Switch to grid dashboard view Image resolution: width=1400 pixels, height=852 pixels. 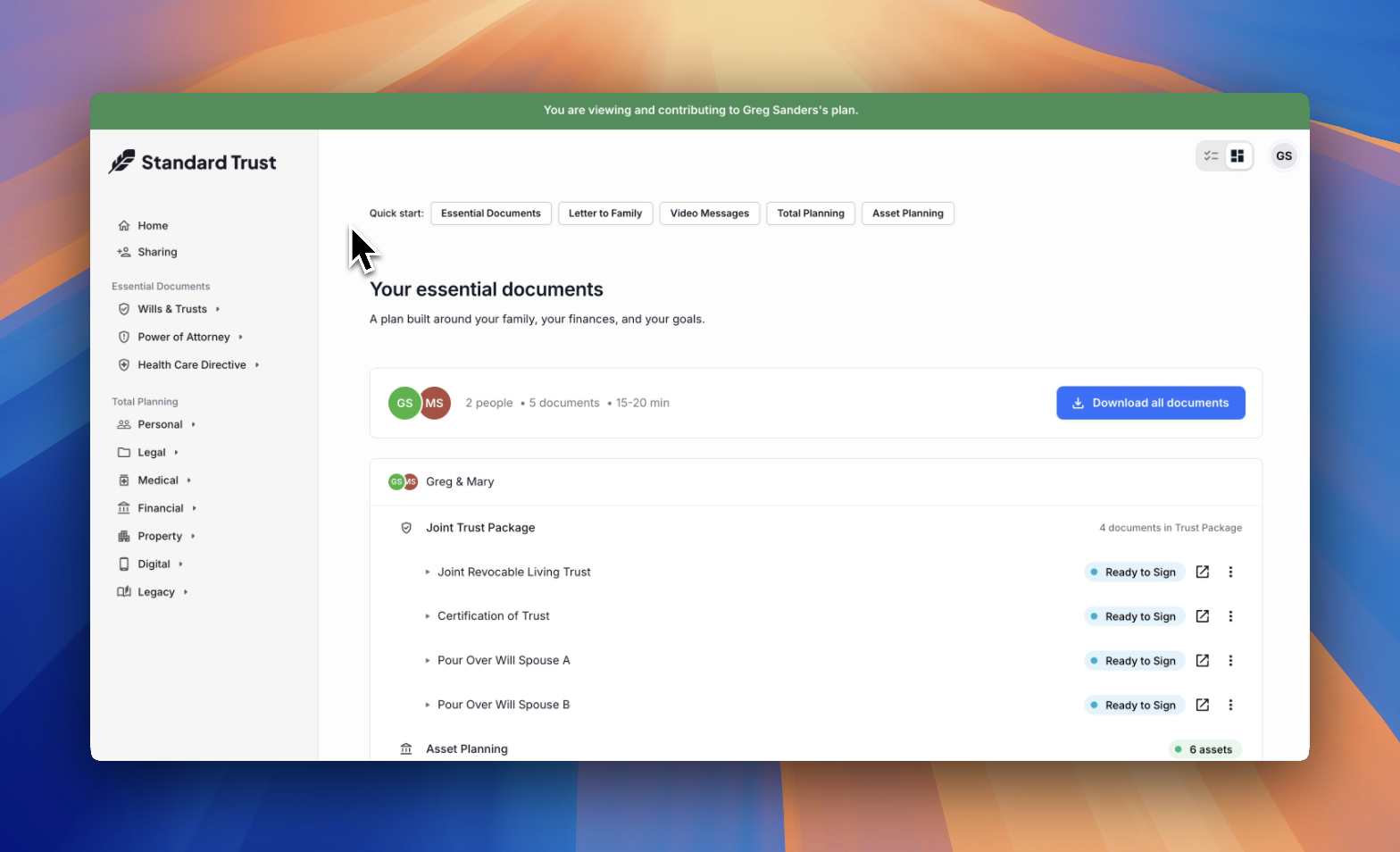[1237, 156]
